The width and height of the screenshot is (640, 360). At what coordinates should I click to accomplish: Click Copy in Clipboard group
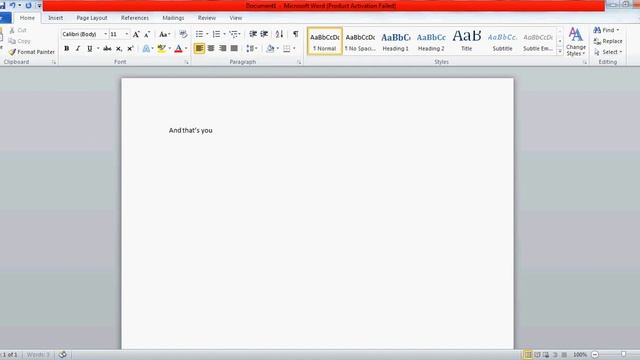coord(19,41)
